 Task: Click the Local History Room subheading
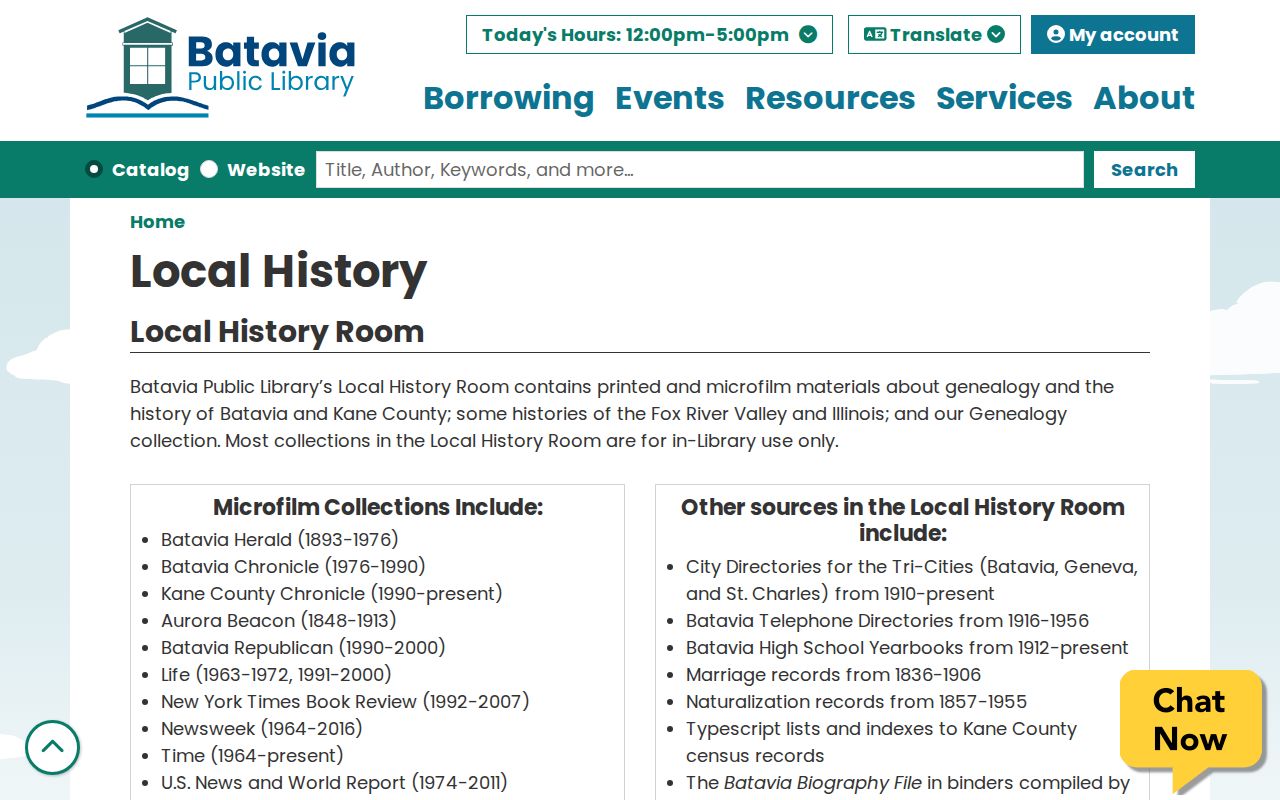click(x=277, y=332)
